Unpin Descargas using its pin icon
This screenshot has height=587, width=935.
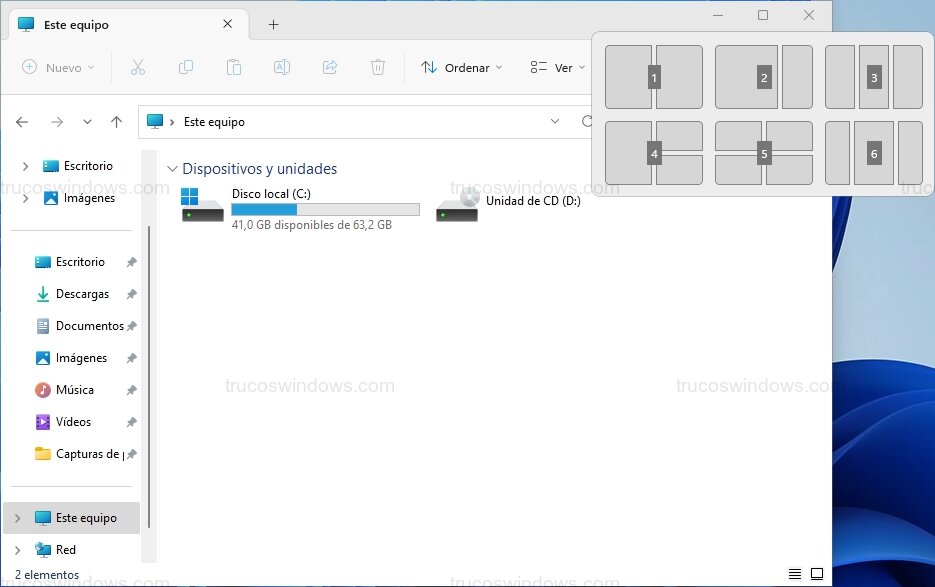click(131, 293)
